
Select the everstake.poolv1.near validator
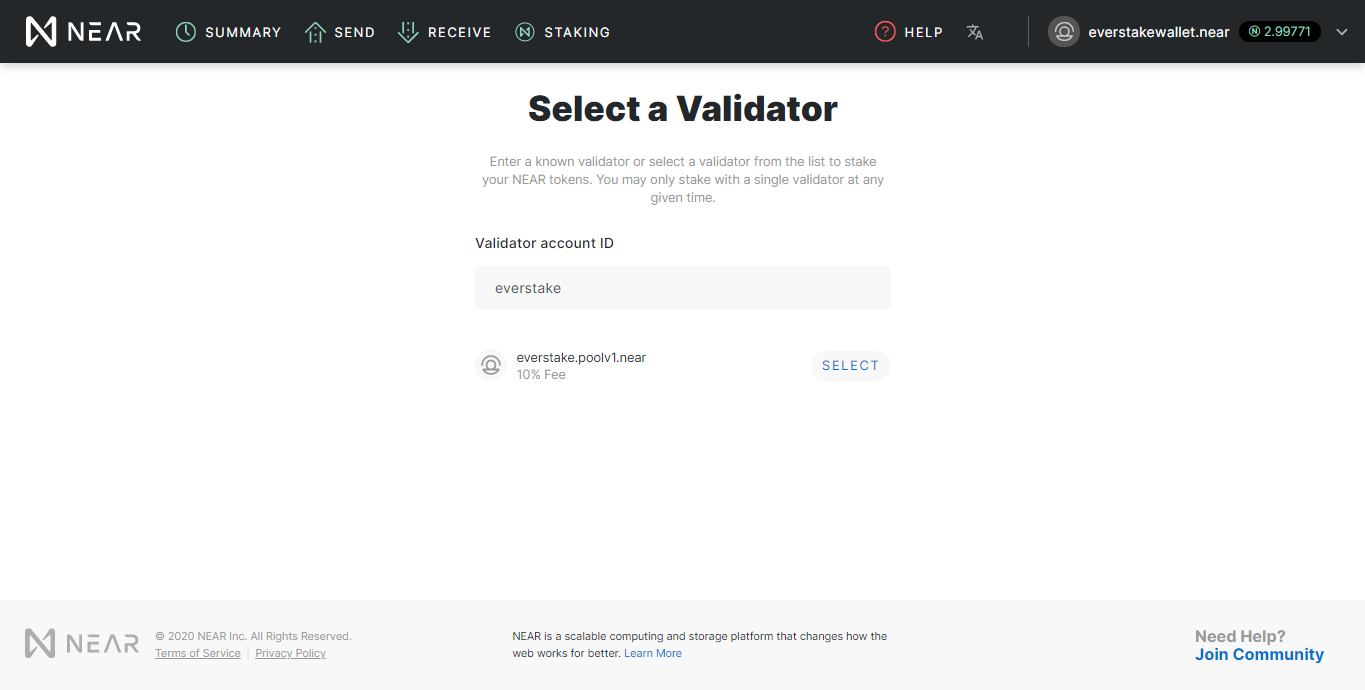click(850, 366)
